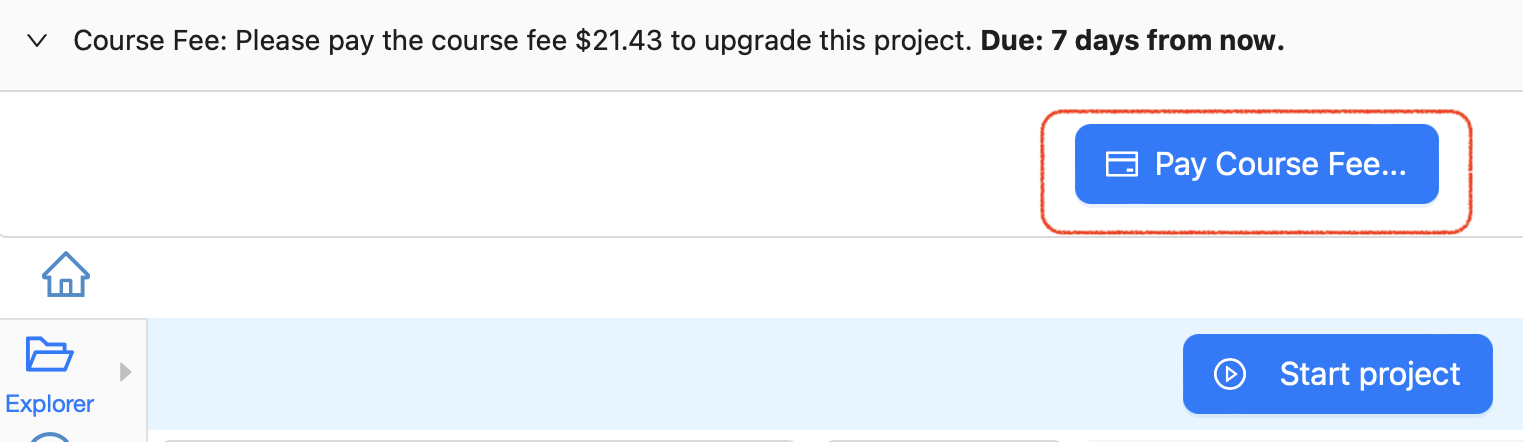
Task: Expand the gray arrow beside Explorer
Action: (x=125, y=372)
